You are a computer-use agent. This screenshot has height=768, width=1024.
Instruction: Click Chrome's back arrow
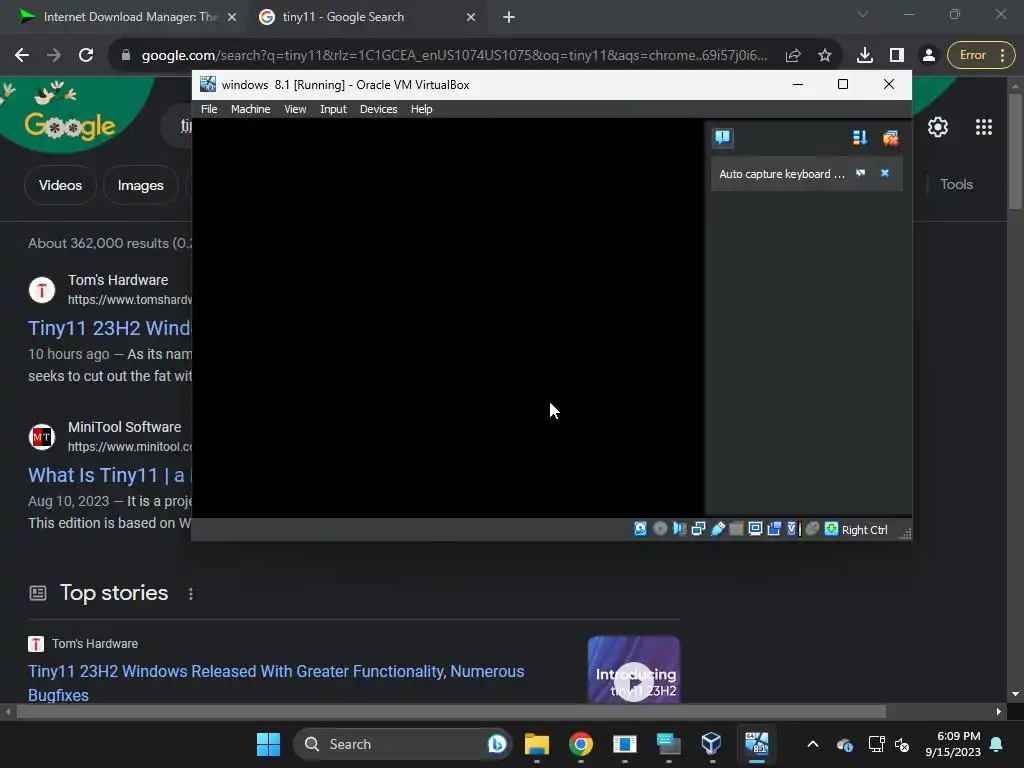tap(22, 56)
